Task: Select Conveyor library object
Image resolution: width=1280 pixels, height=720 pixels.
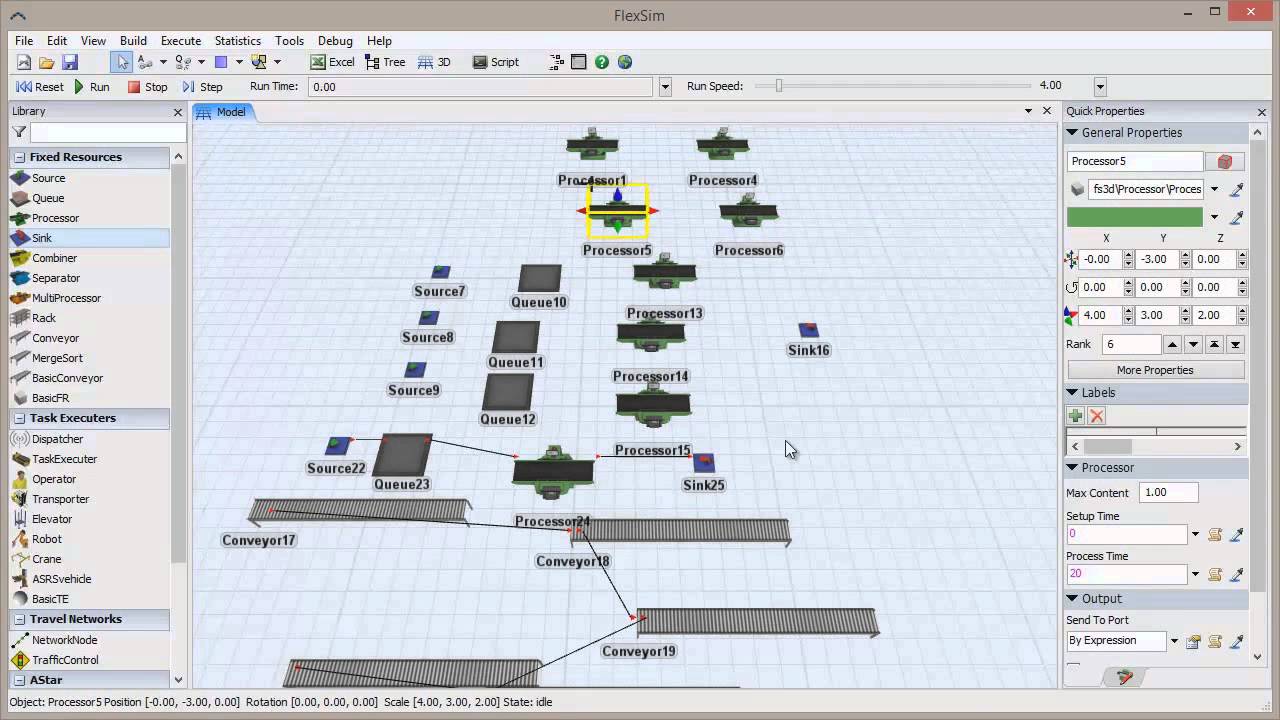Action: 55,338
